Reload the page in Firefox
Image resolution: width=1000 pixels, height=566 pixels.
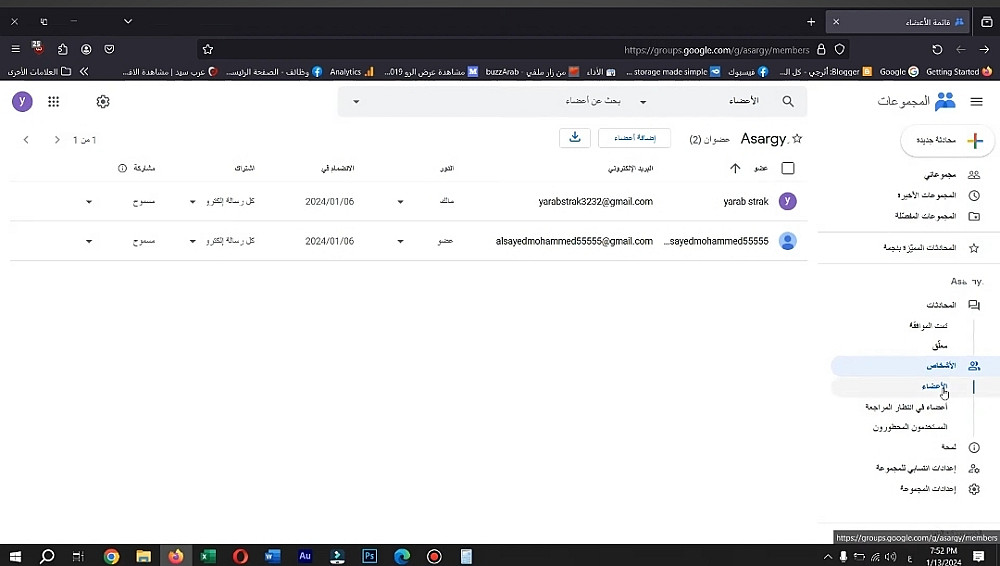coord(937,49)
